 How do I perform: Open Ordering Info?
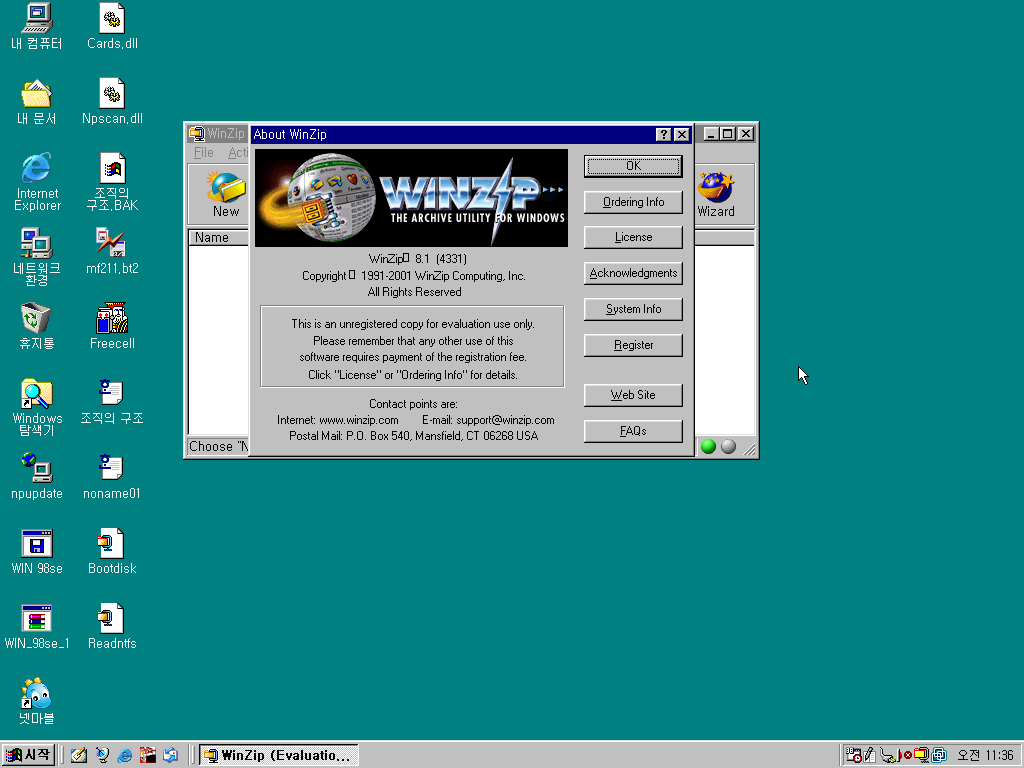pyautogui.click(x=633, y=202)
